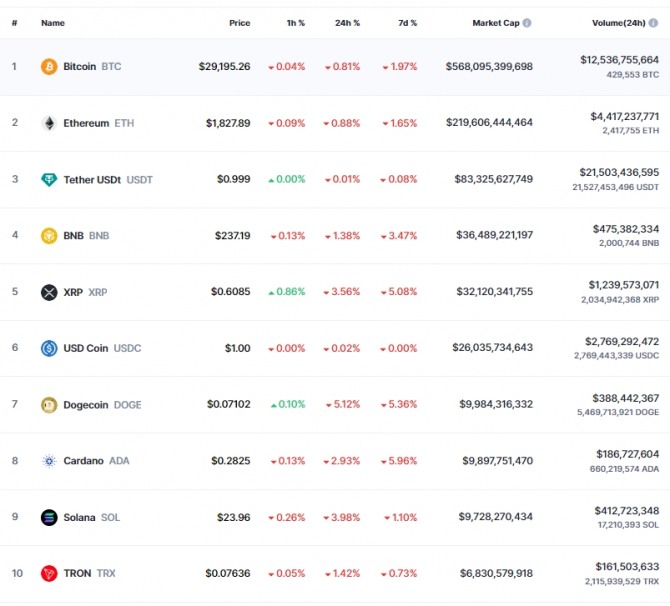670x606 pixels.
Task: Click the USD Coin blue logo
Action: click(x=49, y=348)
